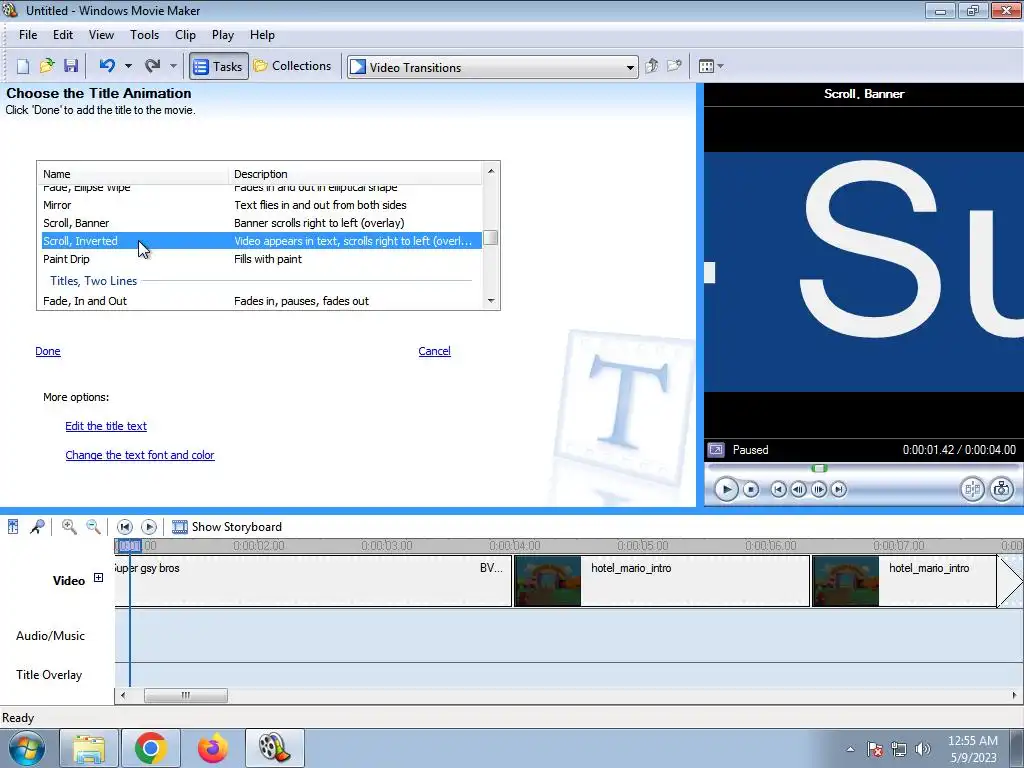Open the Help menu

(263, 35)
